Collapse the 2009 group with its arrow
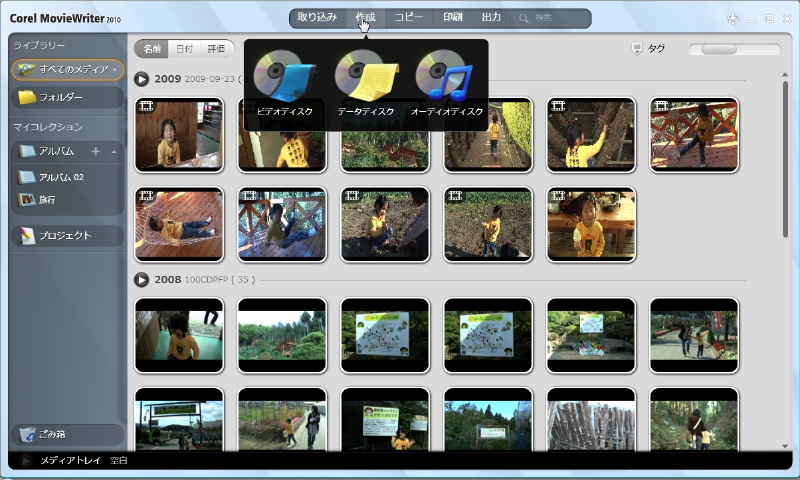The image size is (800, 480). click(142, 78)
